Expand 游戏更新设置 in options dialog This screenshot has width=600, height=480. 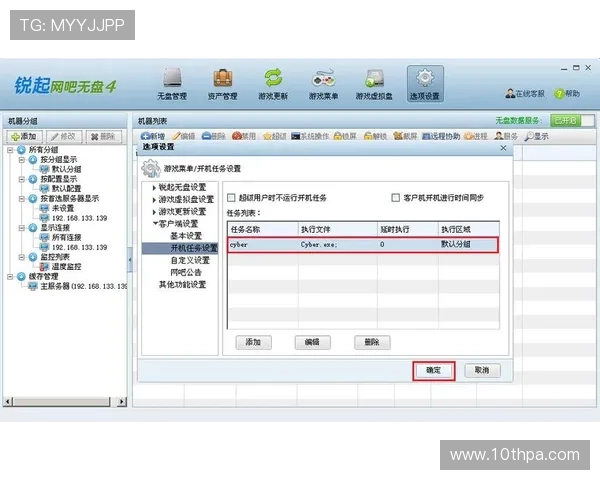point(154,212)
